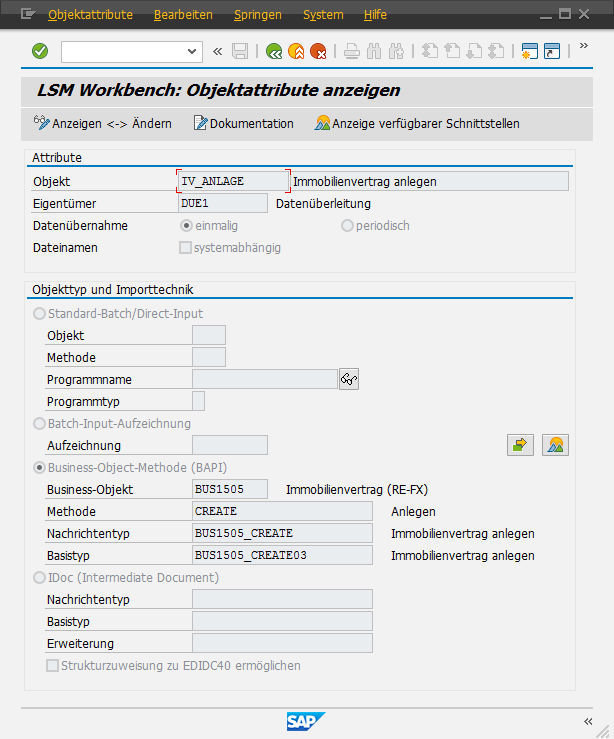614x739 pixels.
Task: Toggle the systemabhängig checkbox
Action: click(x=185, y=247)
